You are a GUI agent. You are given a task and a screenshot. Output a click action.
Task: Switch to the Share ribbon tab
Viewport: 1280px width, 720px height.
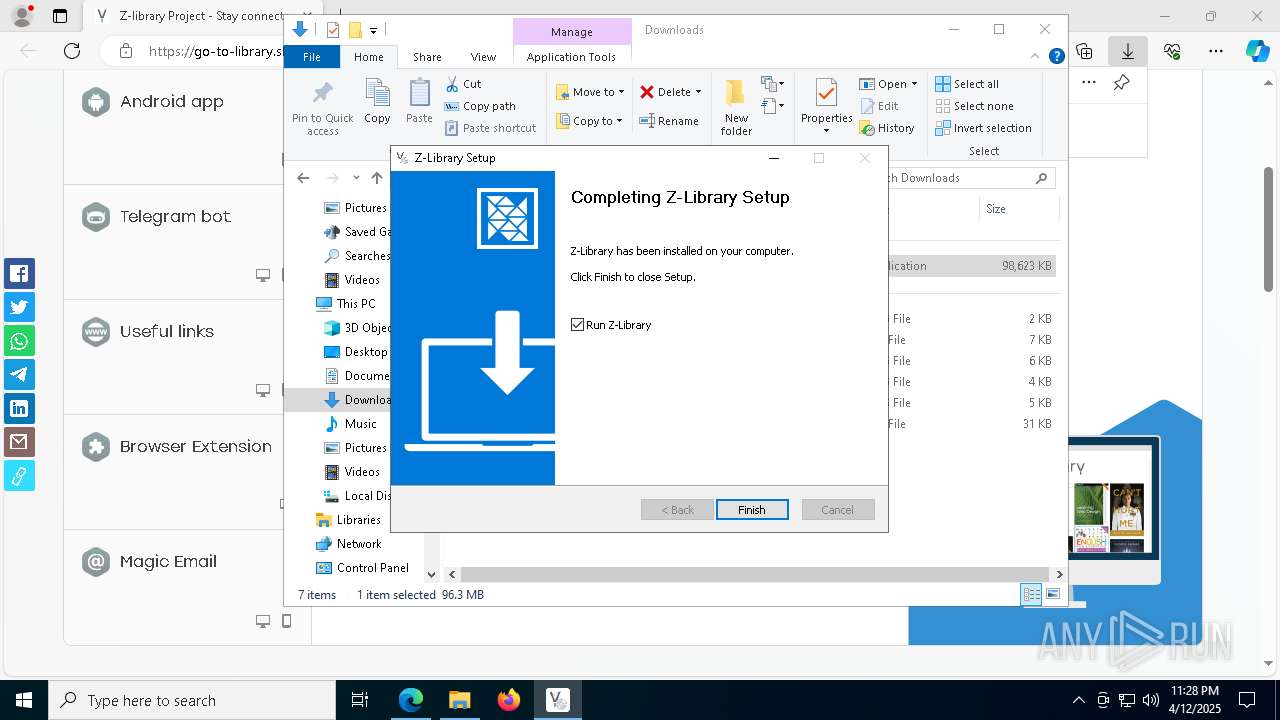[x=427, y=57]
